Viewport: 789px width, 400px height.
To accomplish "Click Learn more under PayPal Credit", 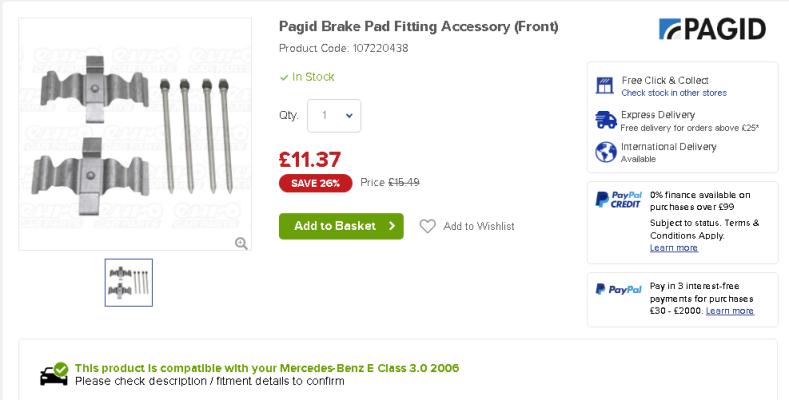I will [673, 248].
